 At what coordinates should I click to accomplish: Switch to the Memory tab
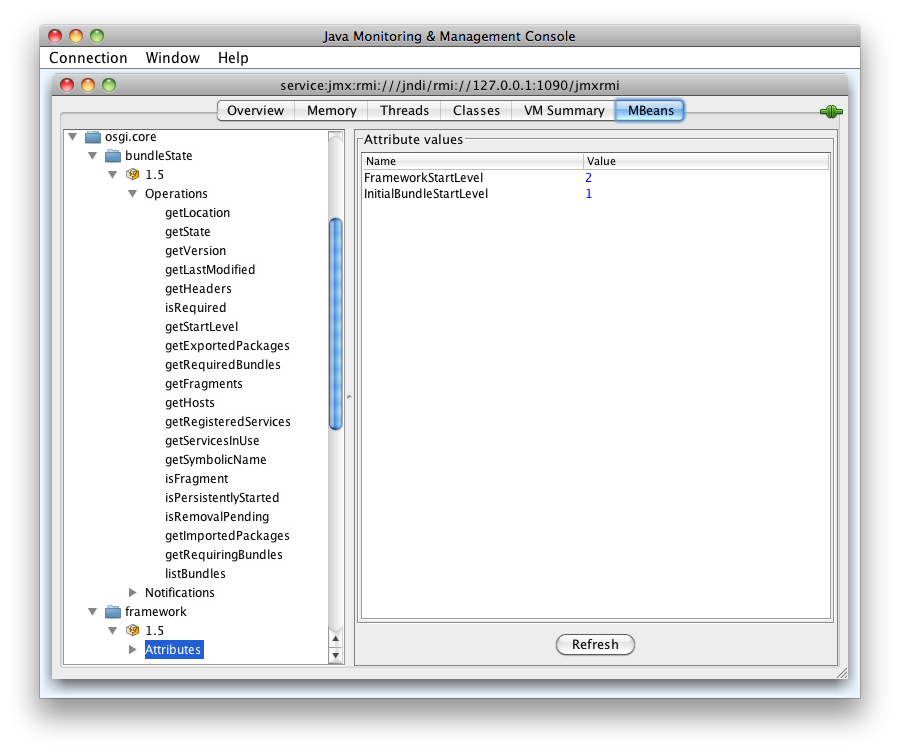(x=332, y=110)
